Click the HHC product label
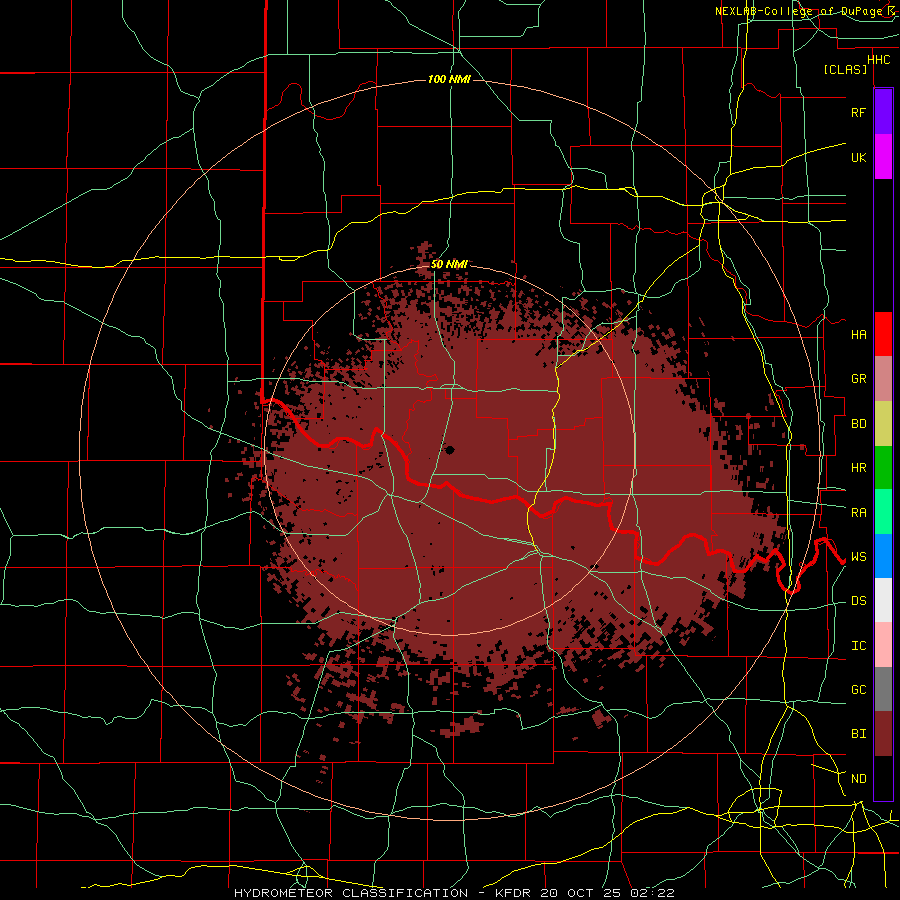The image size is (900, 900). [x=878, y=60]
